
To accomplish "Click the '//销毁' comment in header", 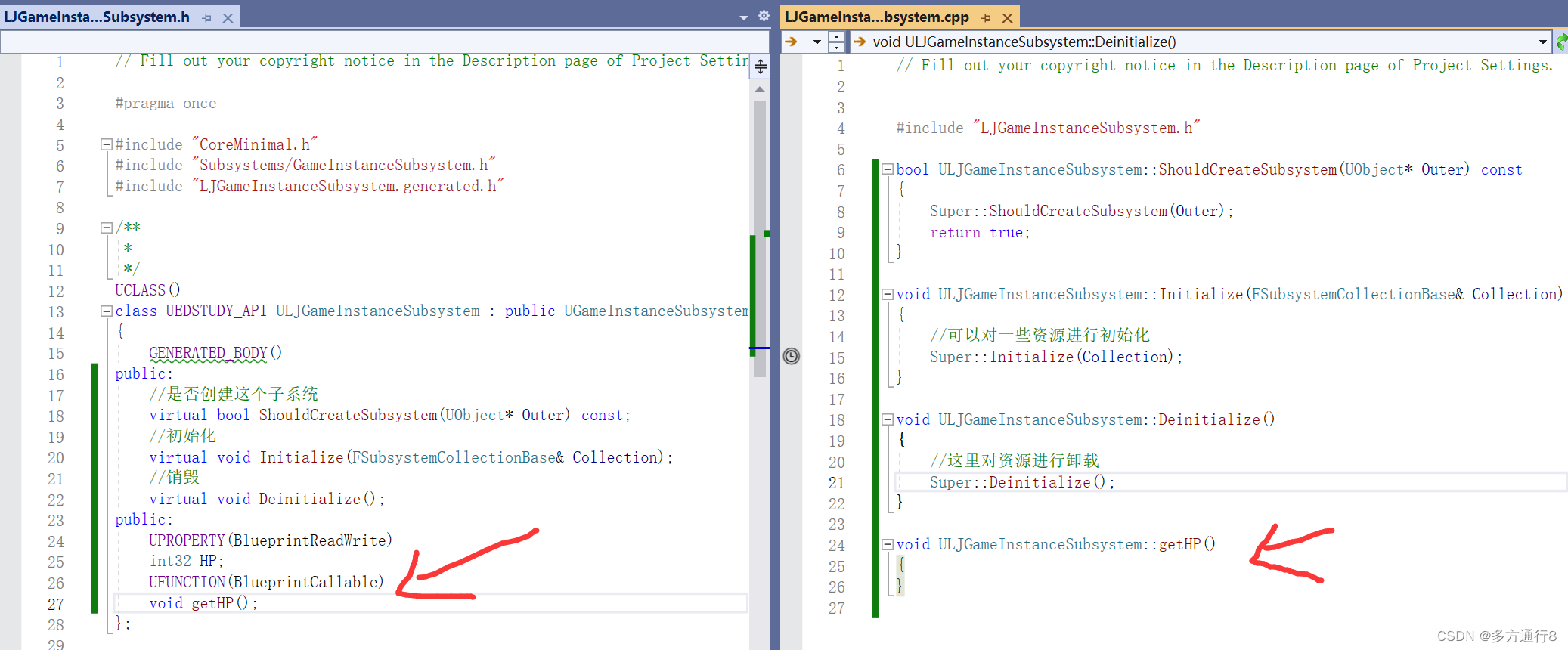I will [175, 477].
